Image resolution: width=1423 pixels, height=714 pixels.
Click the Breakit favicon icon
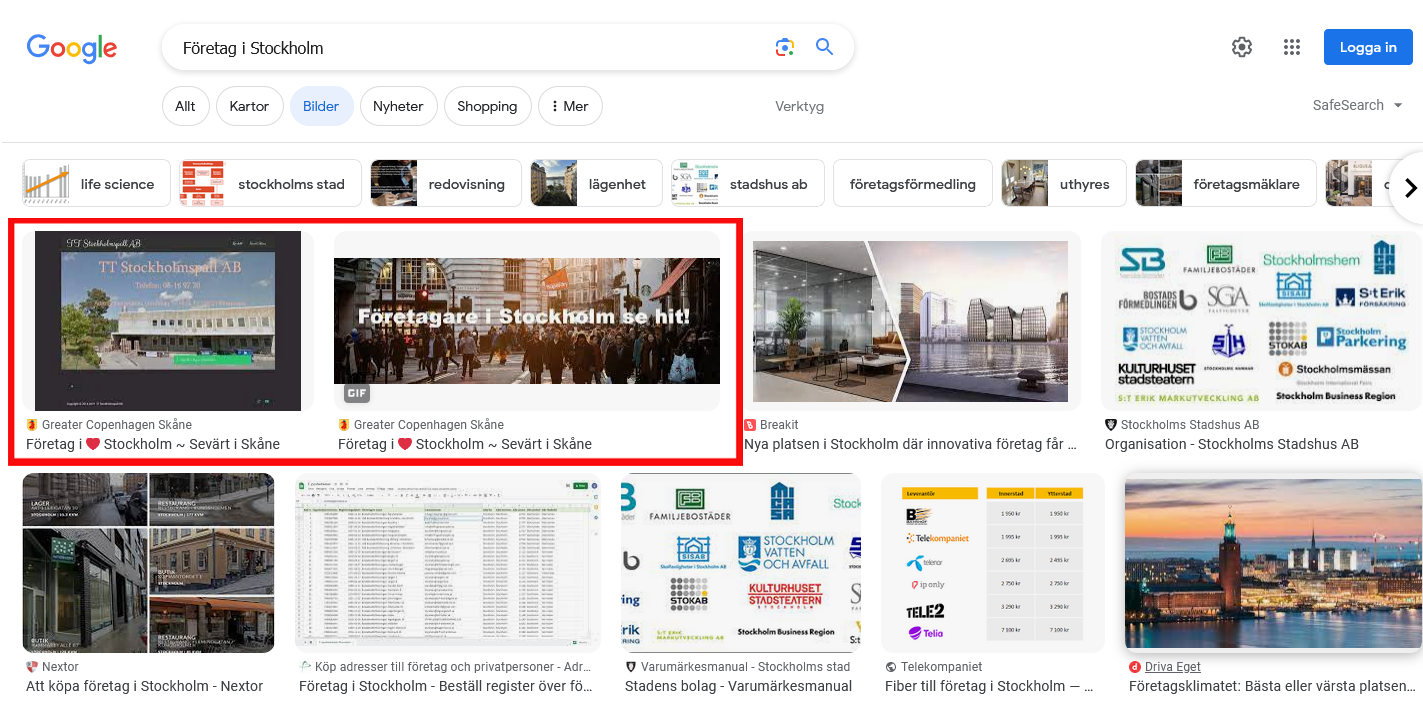coord(750,425)
